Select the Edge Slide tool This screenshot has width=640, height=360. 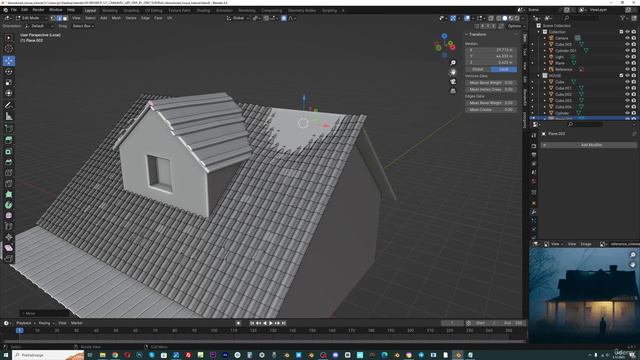point(9,226)
